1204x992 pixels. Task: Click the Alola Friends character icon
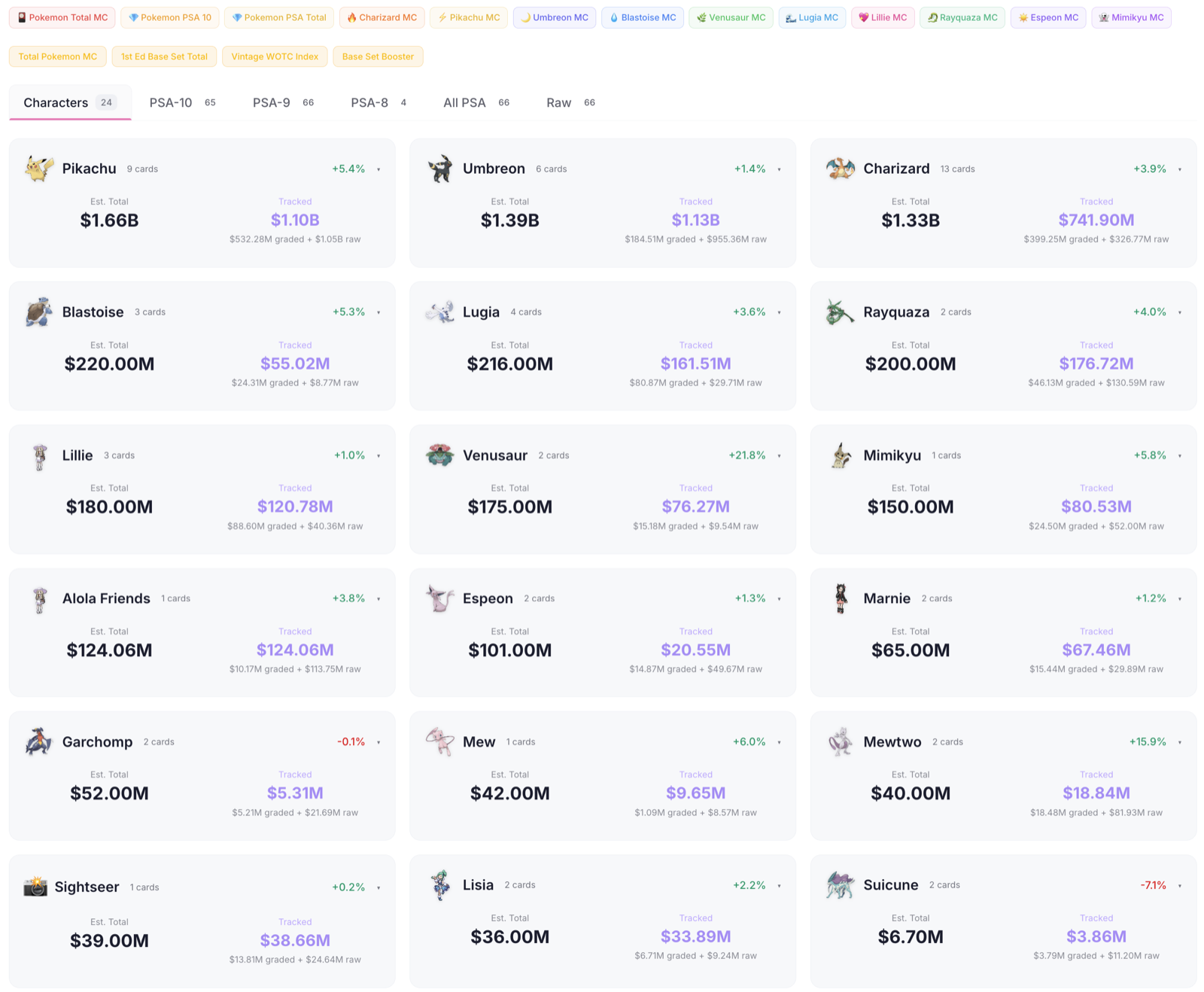click(x=39, y=598)
